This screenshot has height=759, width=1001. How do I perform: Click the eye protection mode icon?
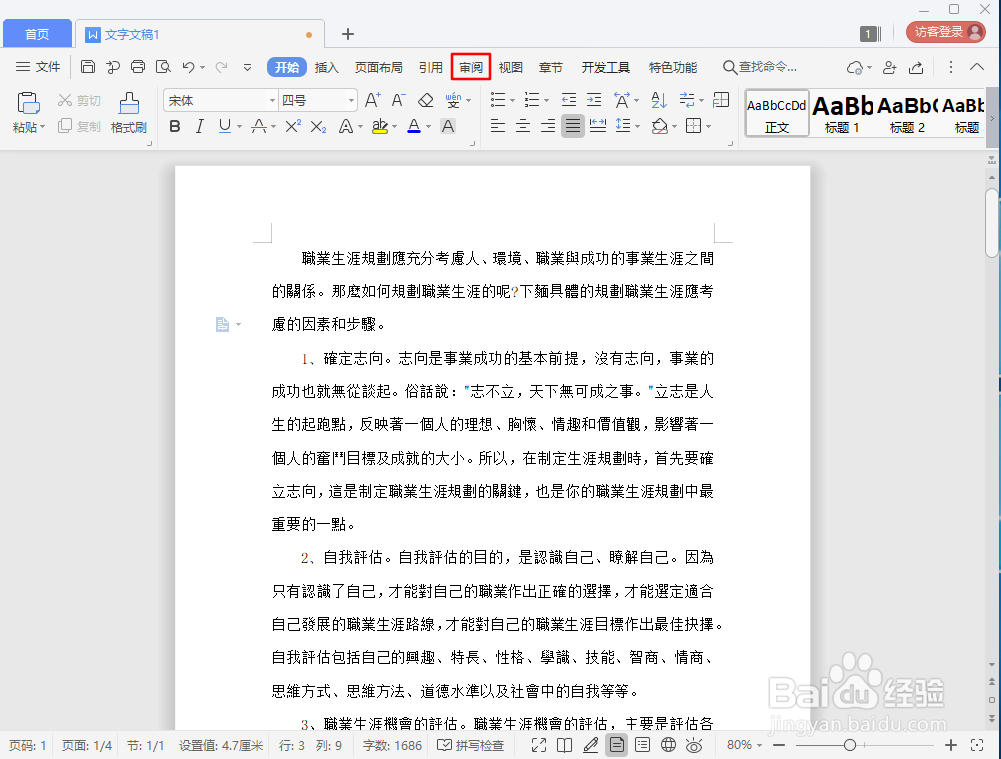694,745
